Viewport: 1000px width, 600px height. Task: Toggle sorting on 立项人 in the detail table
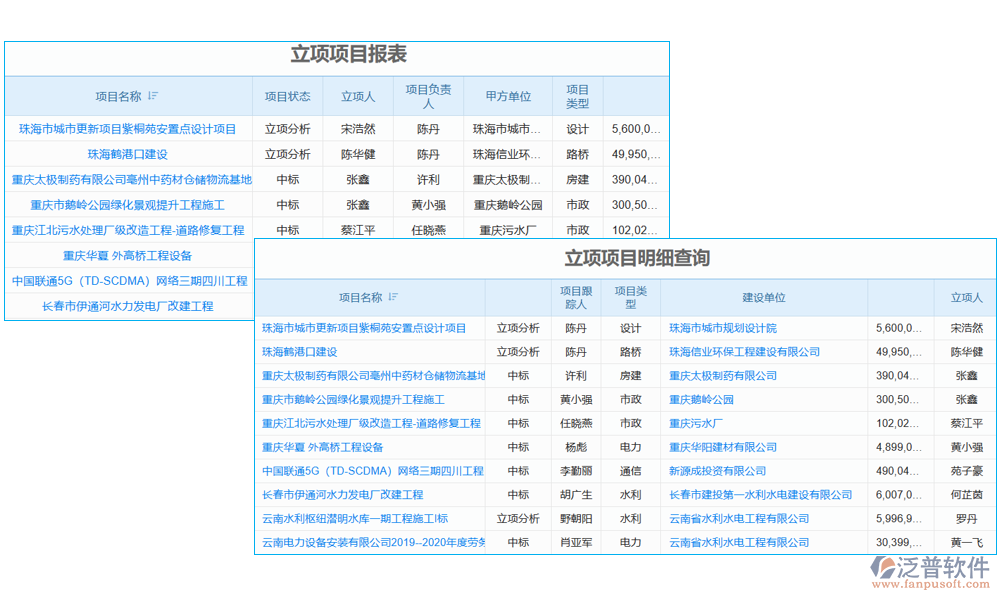point(965,297)
